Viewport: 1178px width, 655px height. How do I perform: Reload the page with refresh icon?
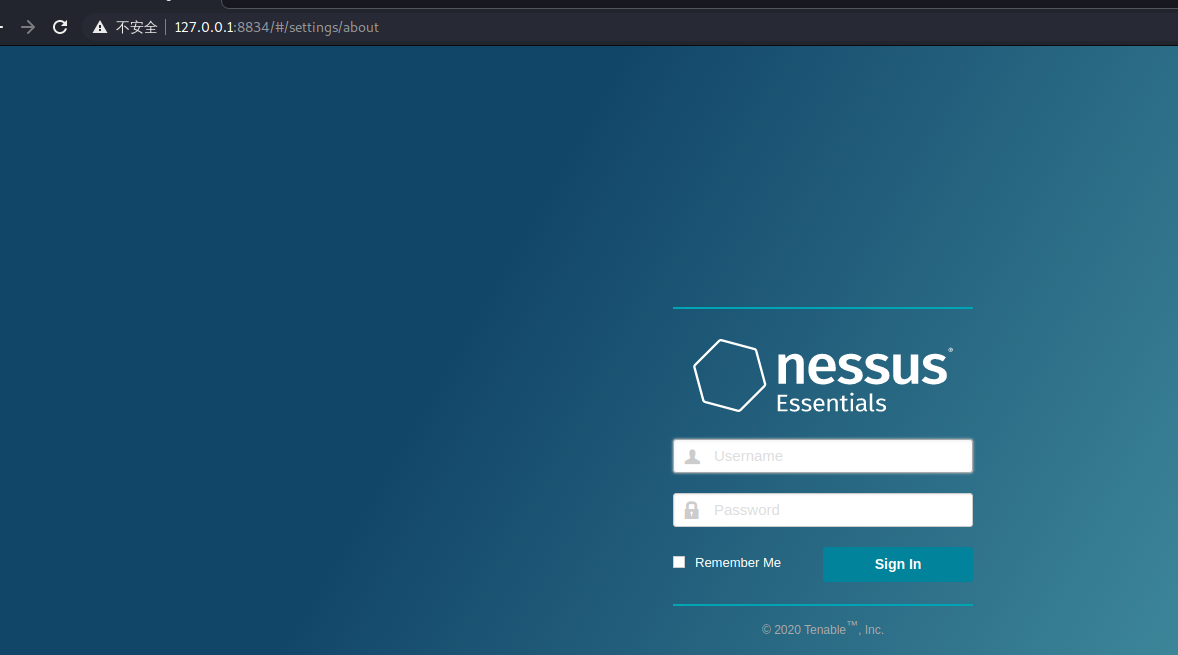60,27
